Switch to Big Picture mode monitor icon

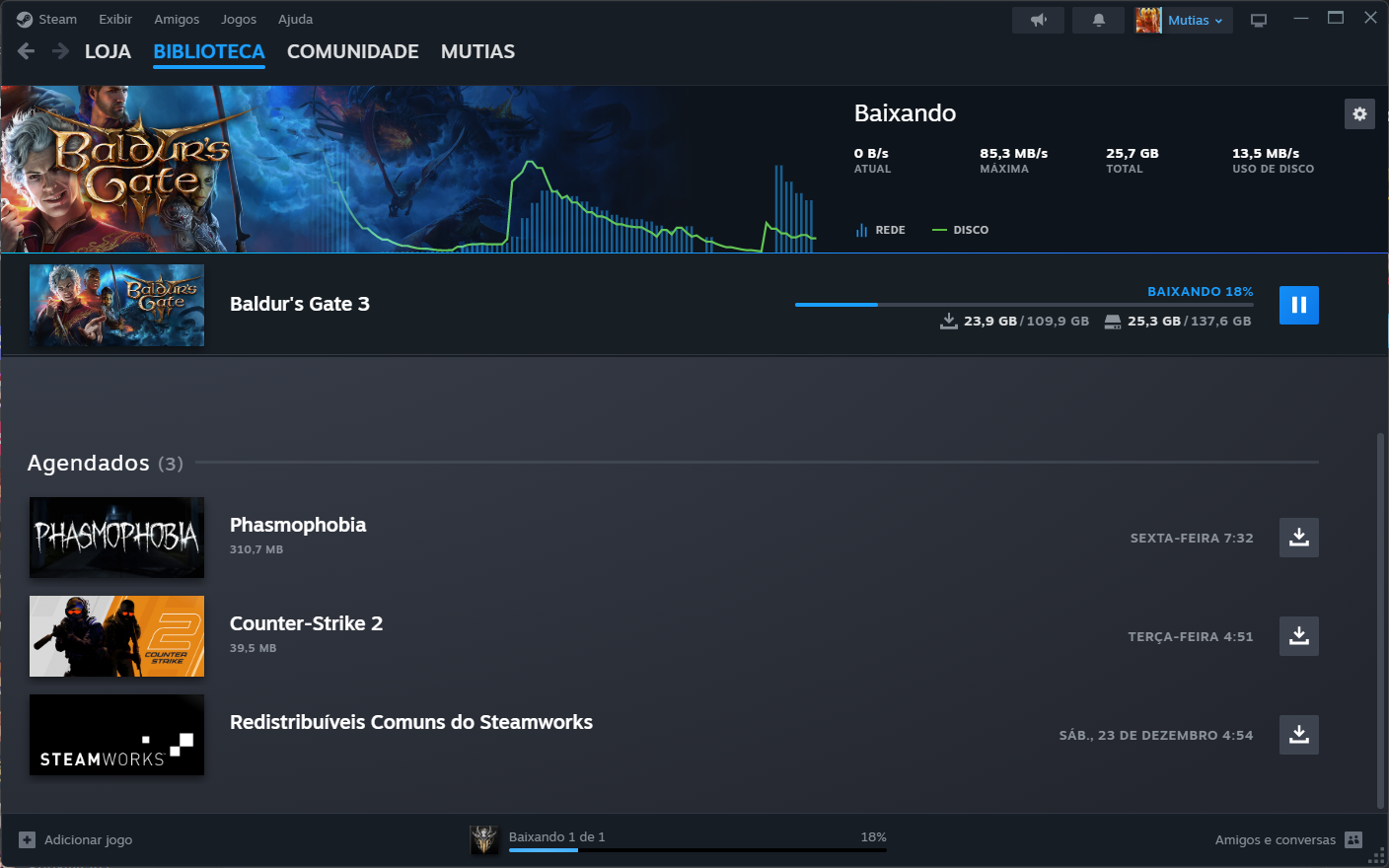(x=1259, y=20)
